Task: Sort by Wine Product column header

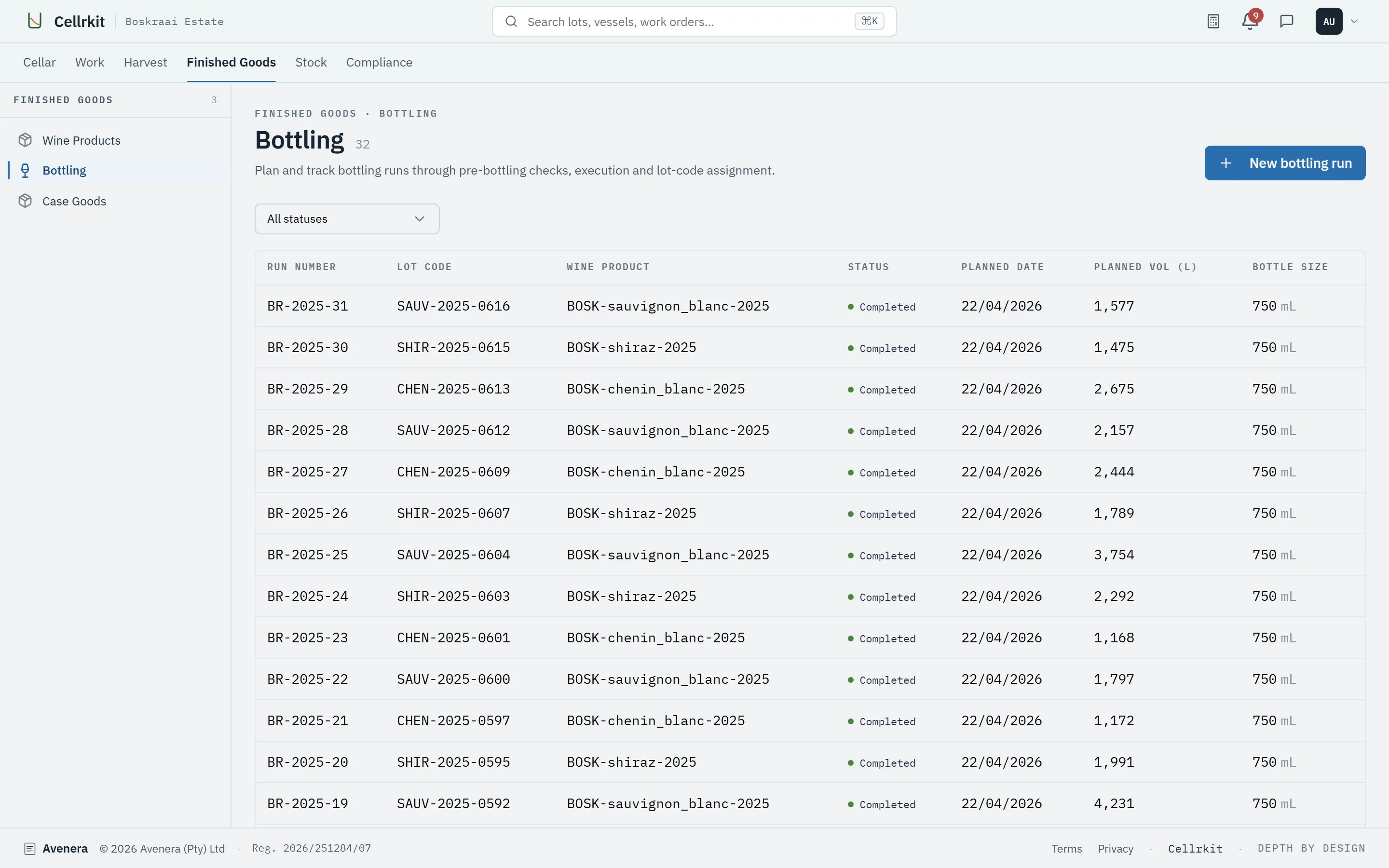Action: [x=608, y=267]
